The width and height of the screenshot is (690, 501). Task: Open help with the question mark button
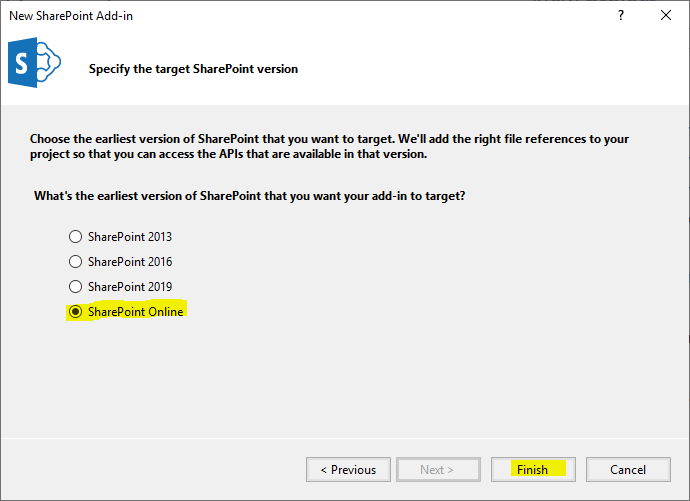[x=621, y=15]
